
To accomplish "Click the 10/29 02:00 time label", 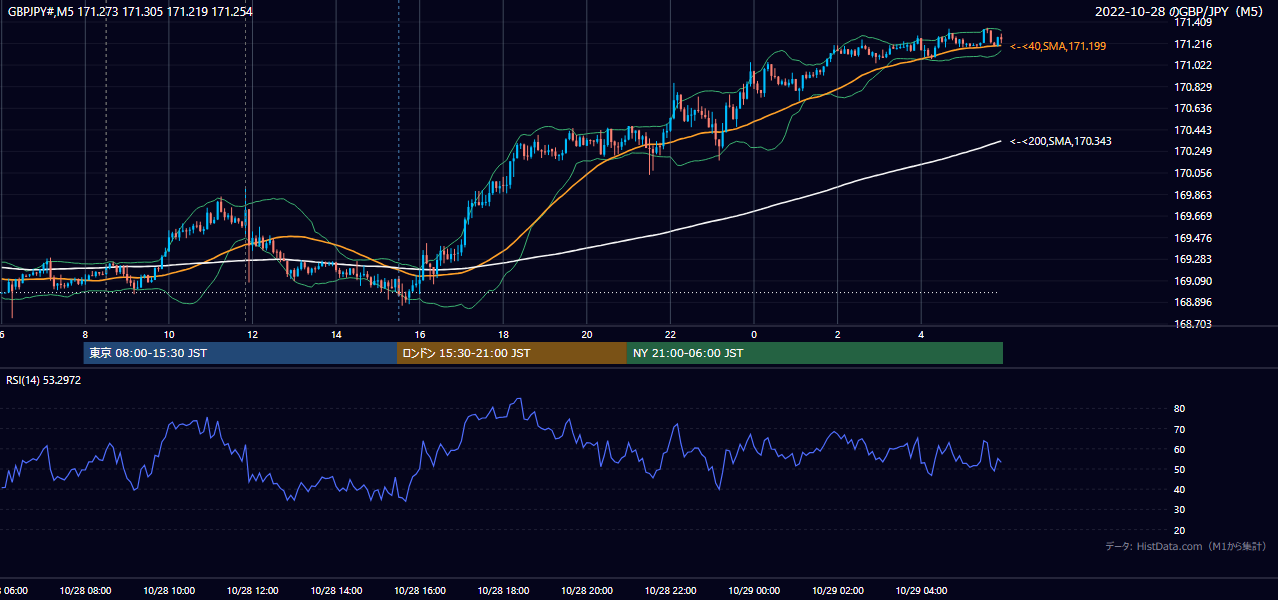I will pyautogui.click(x=837, y=590).
